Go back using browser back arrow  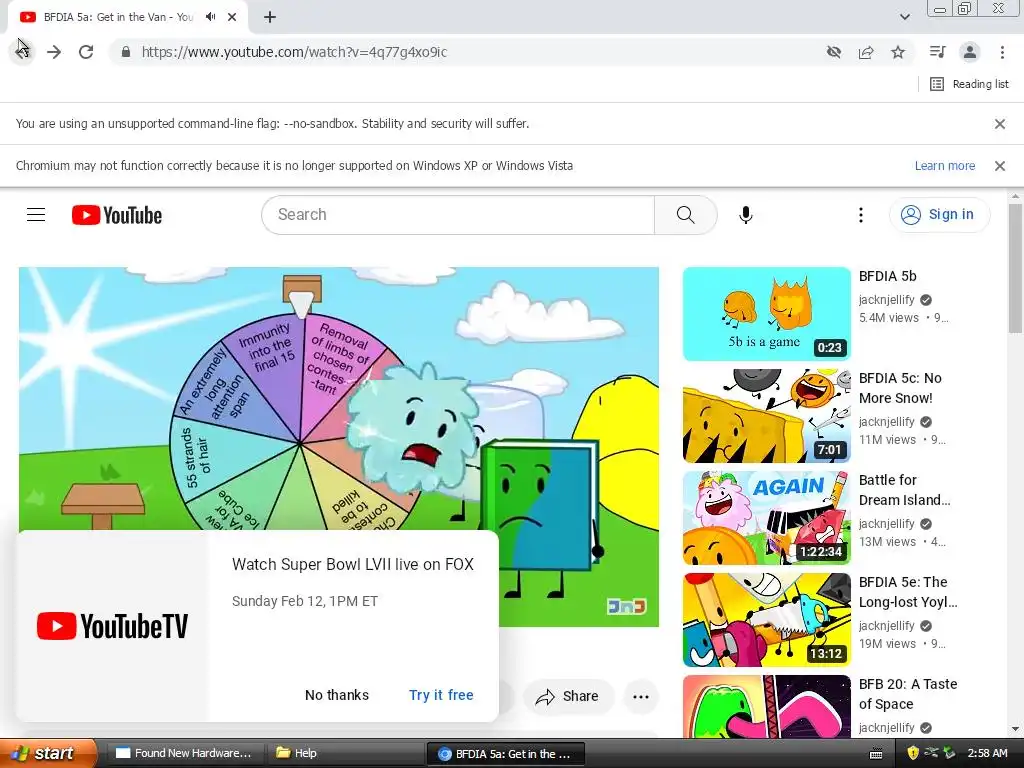[23, 52]
